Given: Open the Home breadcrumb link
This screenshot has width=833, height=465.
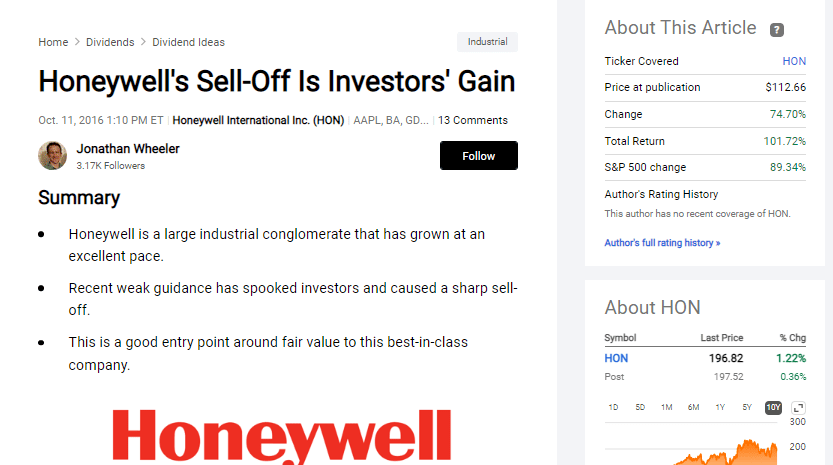Looking at the screenshot, I should click(x=53, y=42).
